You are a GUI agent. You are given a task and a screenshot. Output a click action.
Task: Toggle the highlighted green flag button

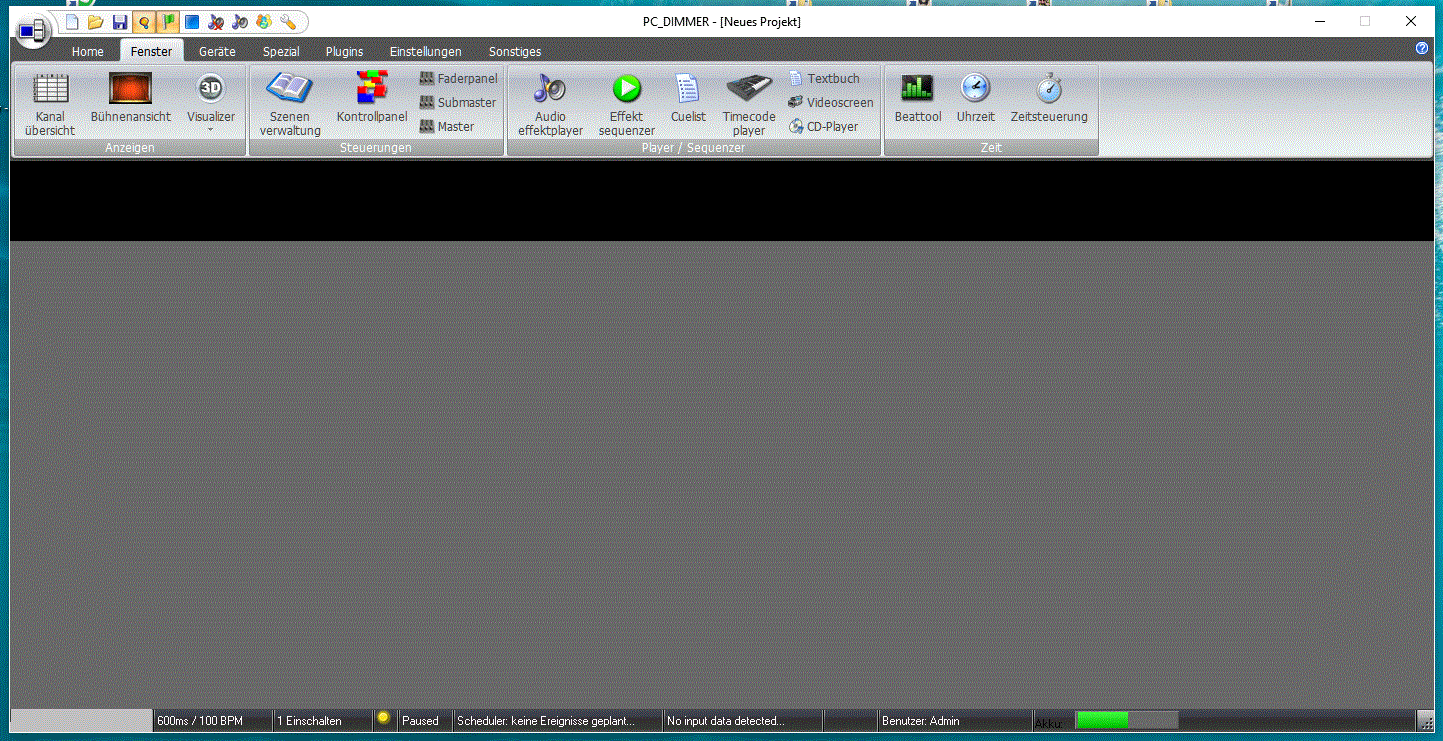[168, 22]
